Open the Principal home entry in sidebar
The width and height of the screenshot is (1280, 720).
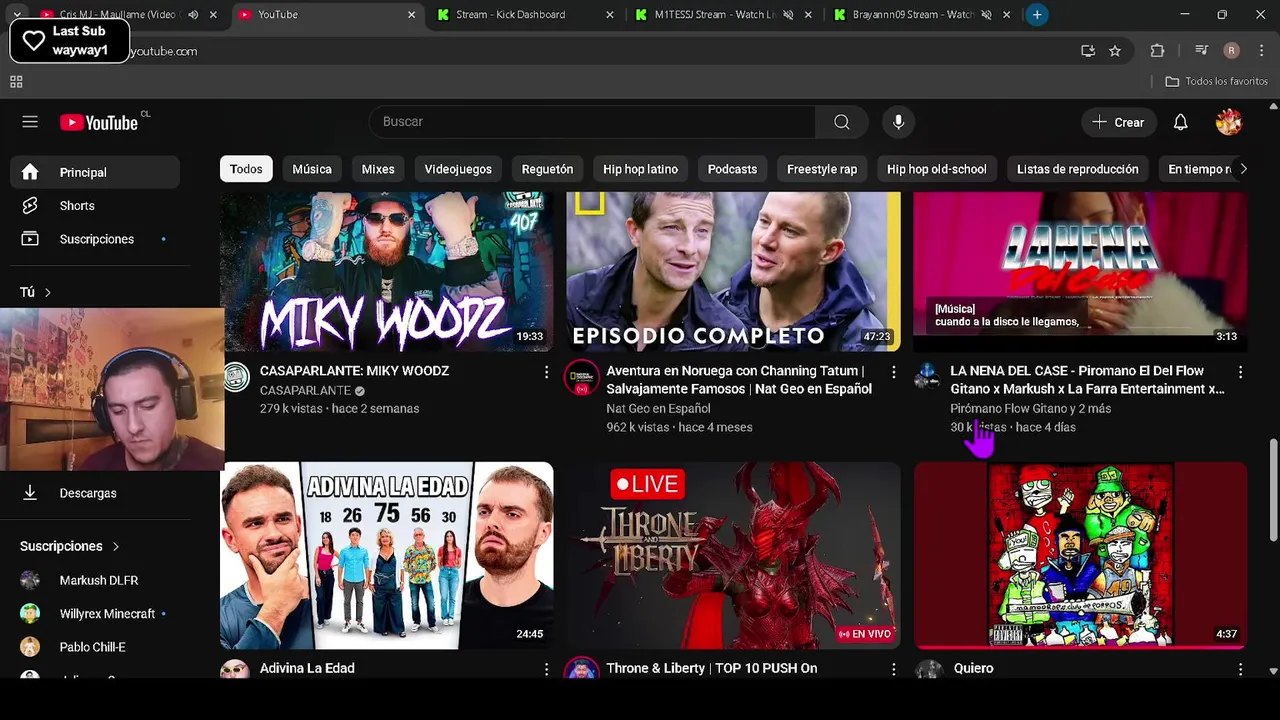96,172
